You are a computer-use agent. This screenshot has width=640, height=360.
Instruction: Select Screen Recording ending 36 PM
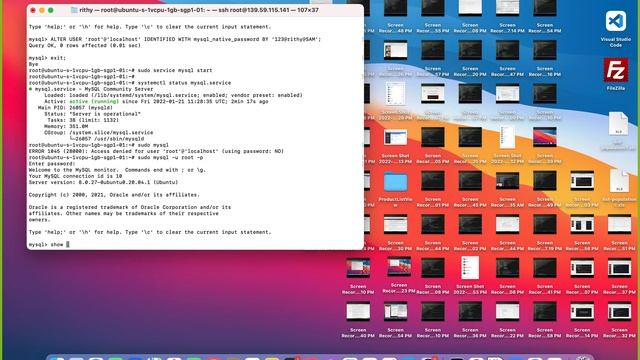tap(470, 312)
